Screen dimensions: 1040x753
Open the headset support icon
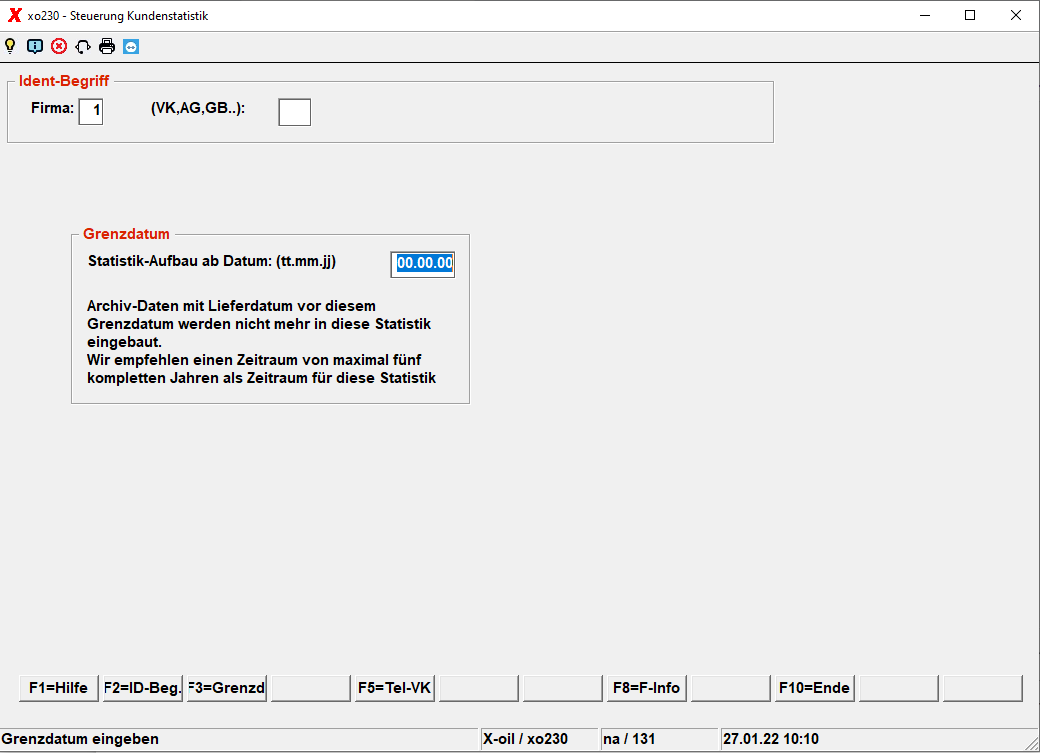pos(83,46)
